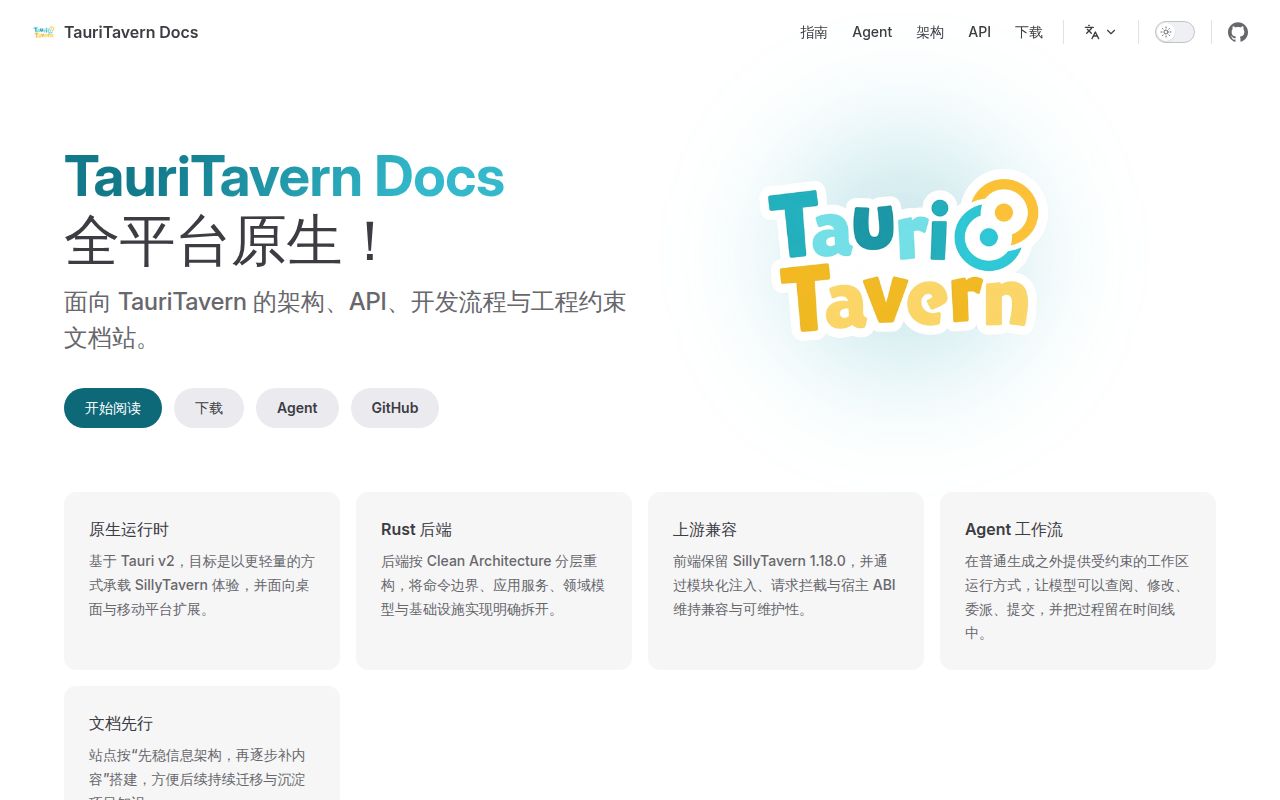Click the 下载 hero button
This screenshot has width=1280, height=800.
coord(209,408)
